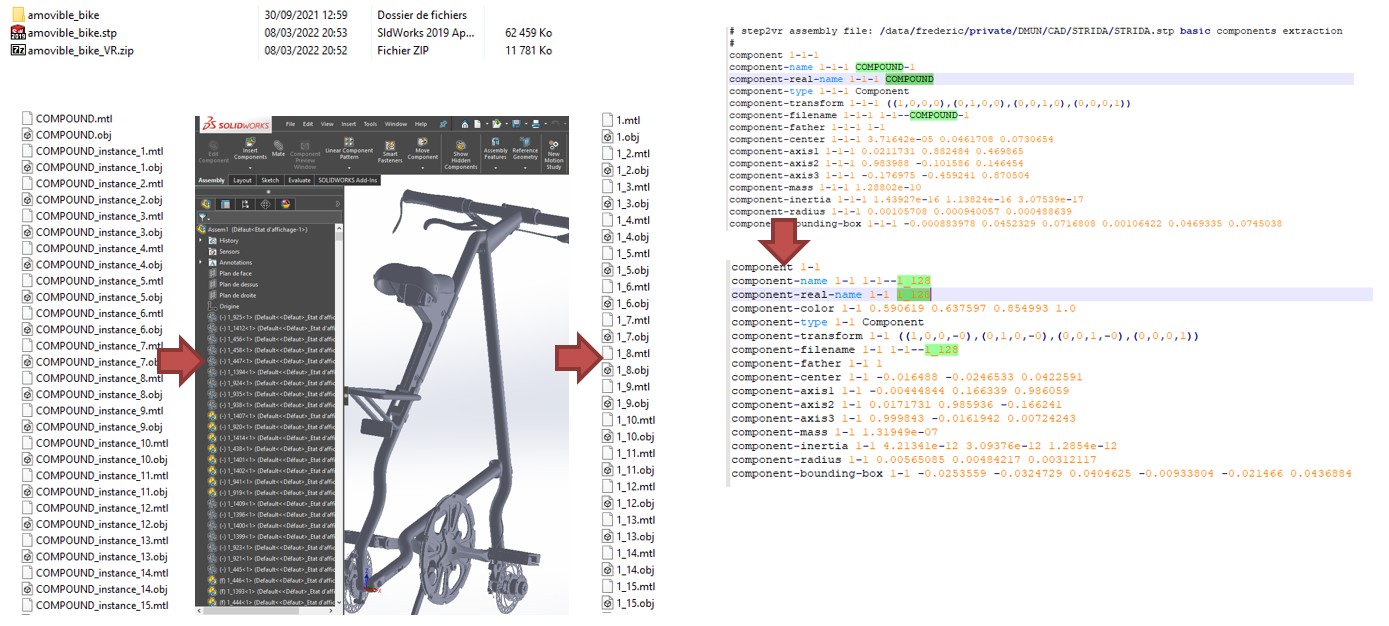This screenshot has width=1389, height=626.
Task: Expand the History tree node
Action: point(201,240)
